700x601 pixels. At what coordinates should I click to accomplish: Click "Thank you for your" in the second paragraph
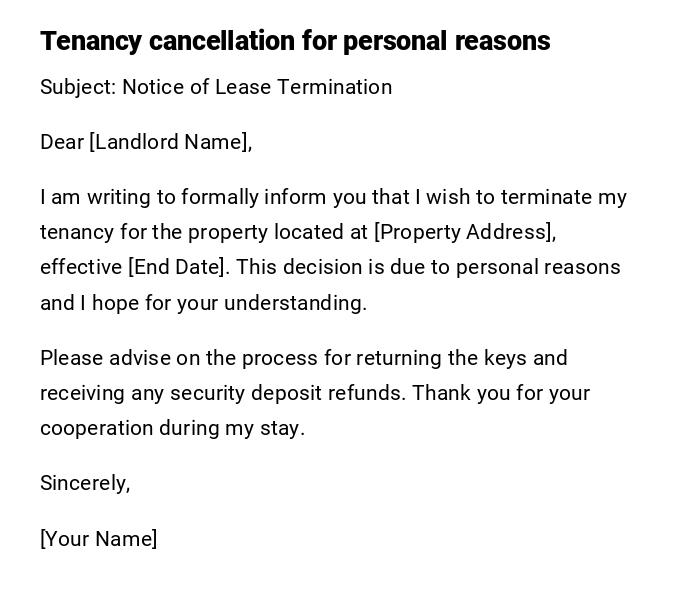point(501,393)
